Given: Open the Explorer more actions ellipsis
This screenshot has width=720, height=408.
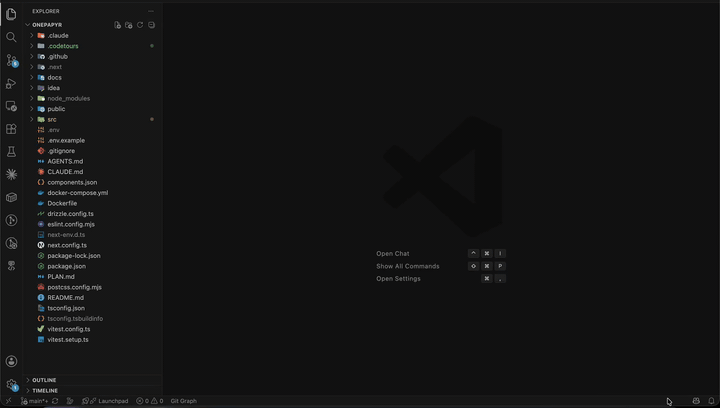Looking at the screenshot, I should 151,11.
